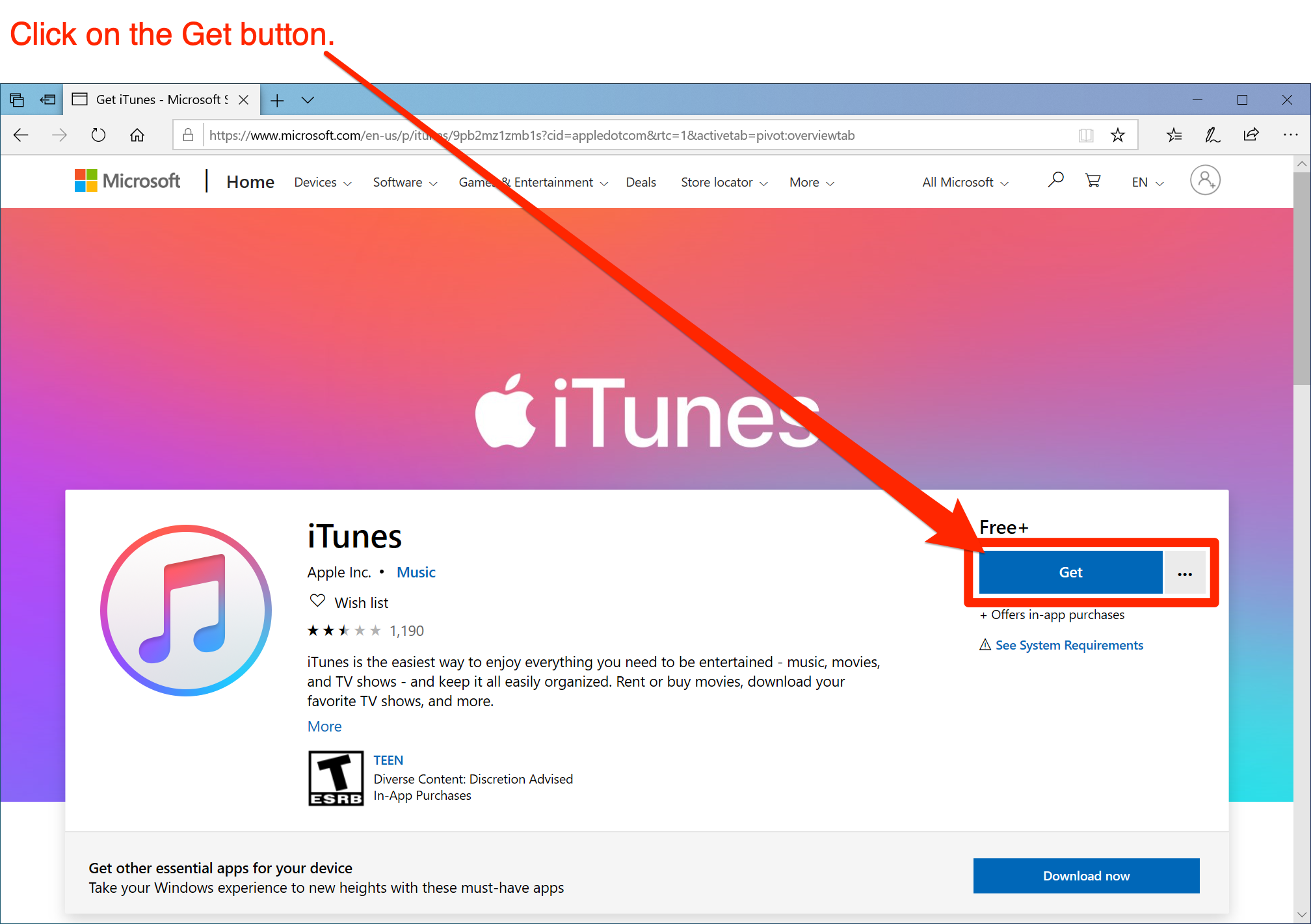
Task: Expand the Games & Entertainment dropdown
Action: tap(530, 181)
